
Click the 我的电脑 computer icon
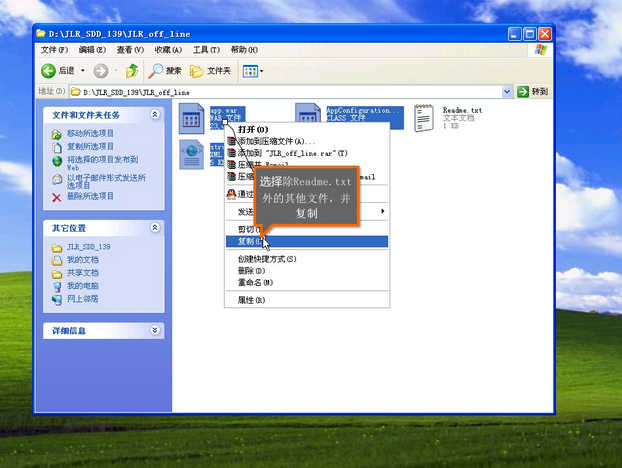(x=57, y=287)
